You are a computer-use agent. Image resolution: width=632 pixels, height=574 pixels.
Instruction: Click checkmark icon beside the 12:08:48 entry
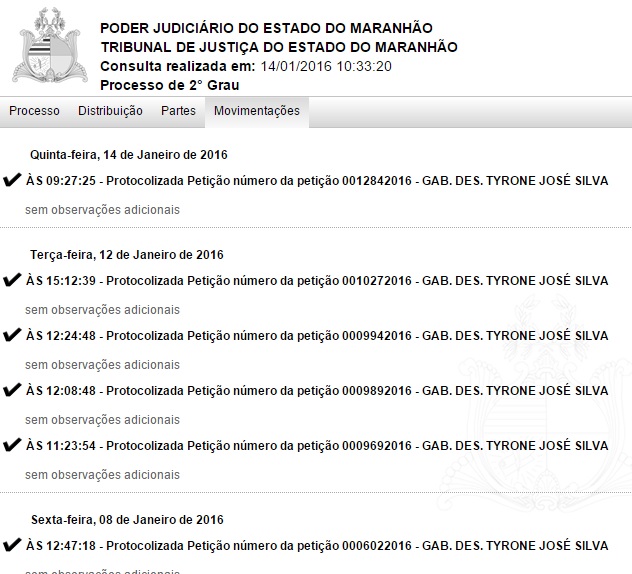pyautogui.click(x=13, y=391)
